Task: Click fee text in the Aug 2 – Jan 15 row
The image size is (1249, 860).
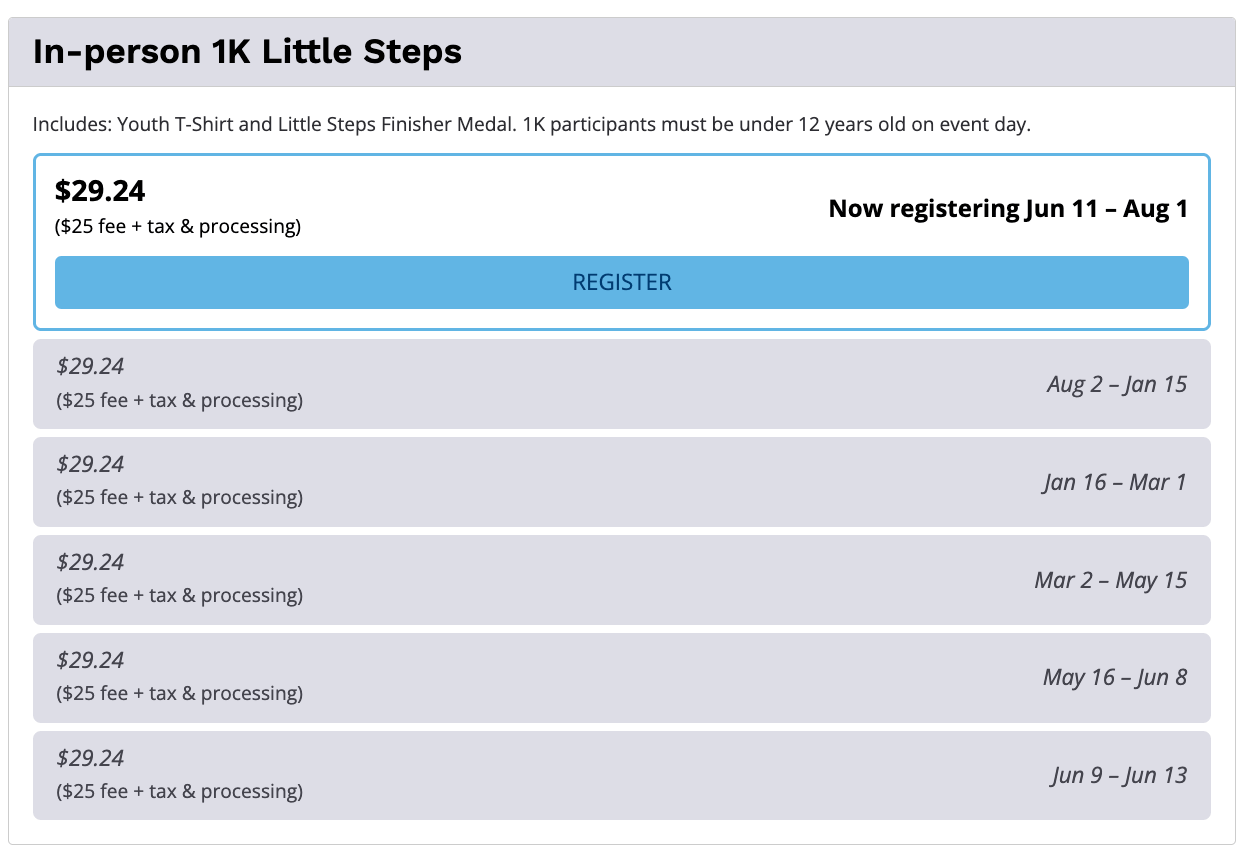Action: click(x=179, y=401)
